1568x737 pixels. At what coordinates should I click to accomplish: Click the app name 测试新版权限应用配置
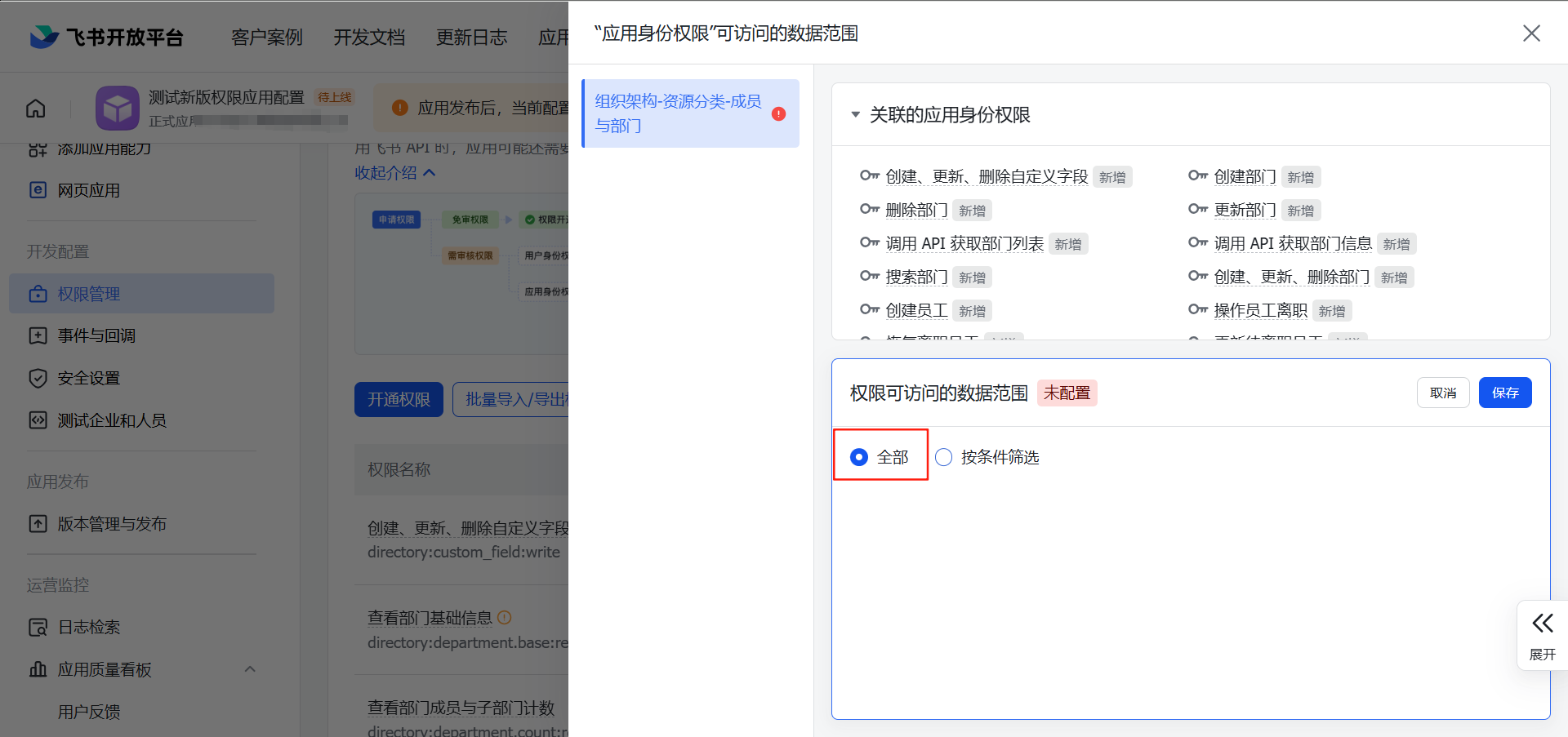click(226, 97)
